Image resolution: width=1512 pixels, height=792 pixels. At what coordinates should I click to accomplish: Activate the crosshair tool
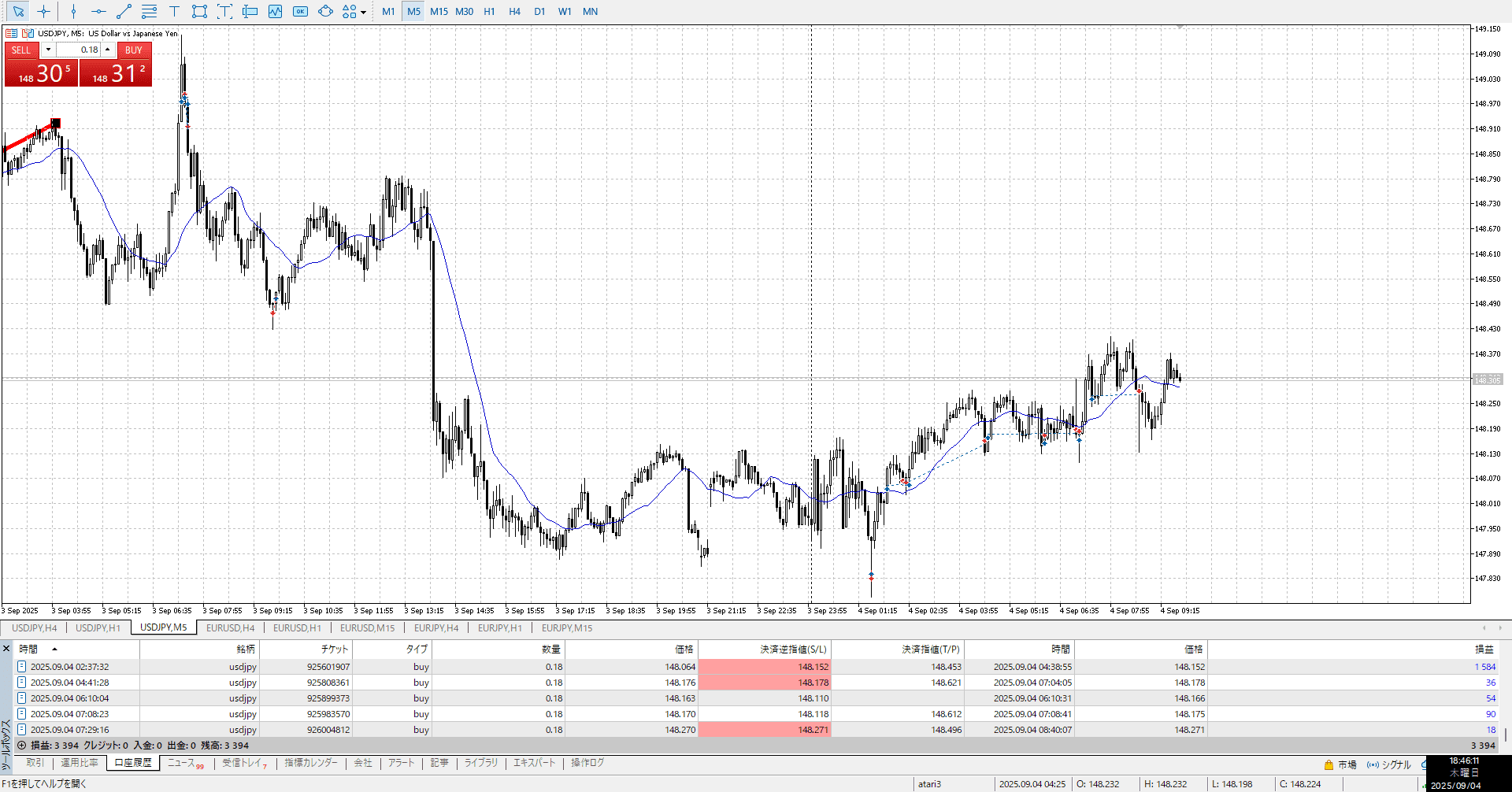pyautogui.click(x=44, y=11)
